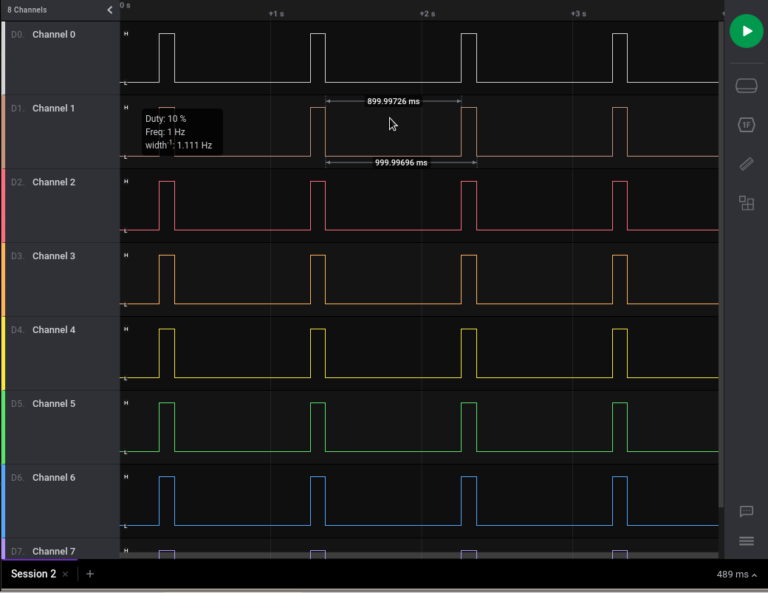Open the Measurements ruler panel icon
The height and width of the screenshot is (593, 768).
(746, 164)
